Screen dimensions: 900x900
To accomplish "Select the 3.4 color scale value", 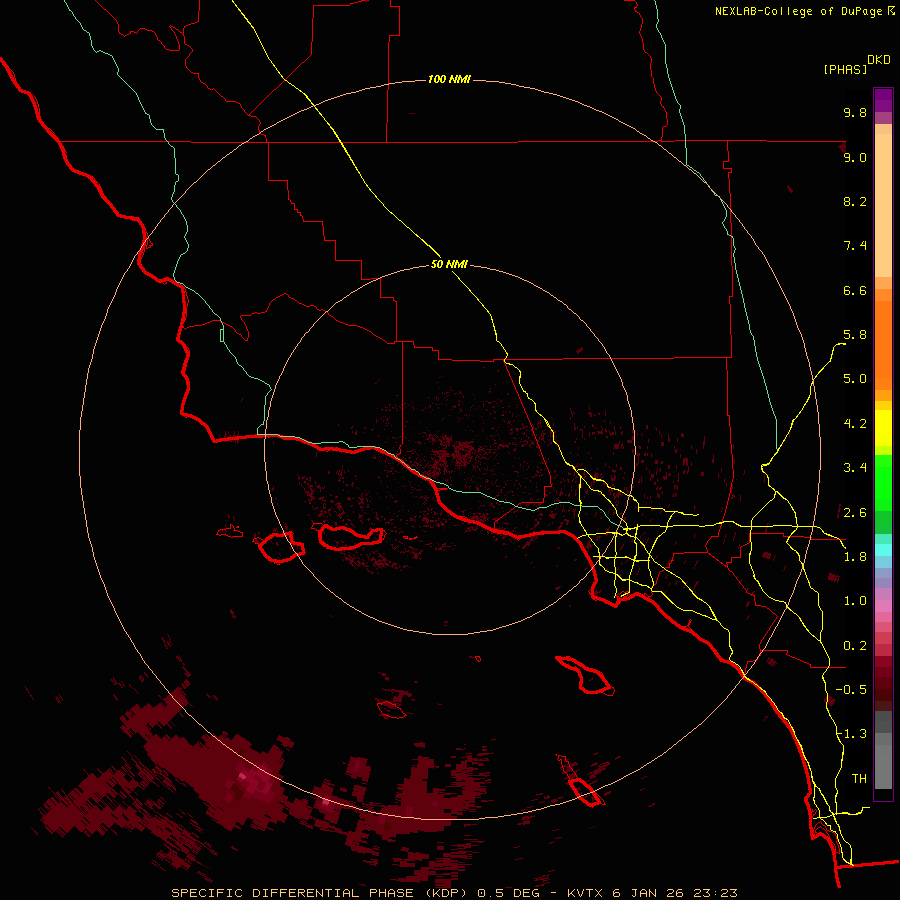I will (855, 468).
